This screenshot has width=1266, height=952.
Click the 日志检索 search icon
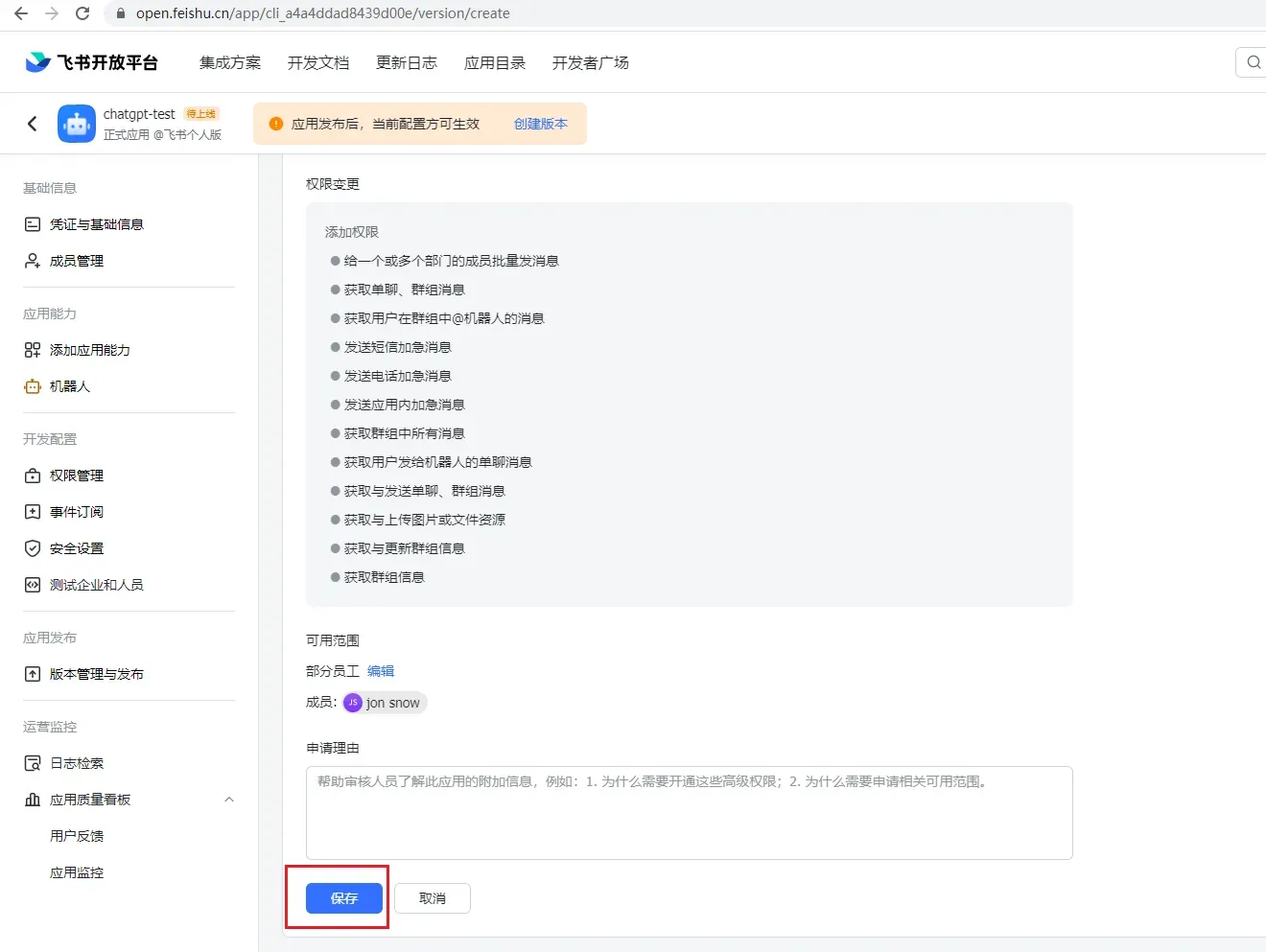[33, 763]
